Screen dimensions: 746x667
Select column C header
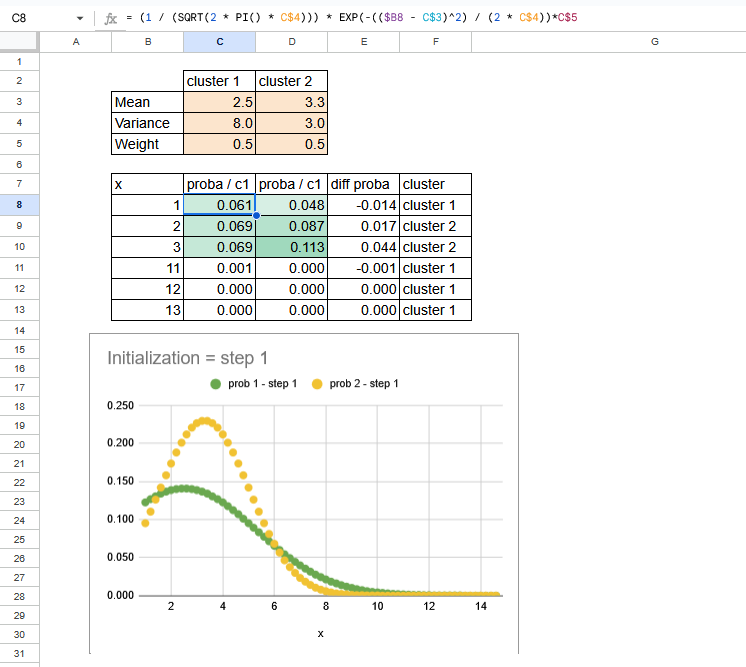pos(219,41)
